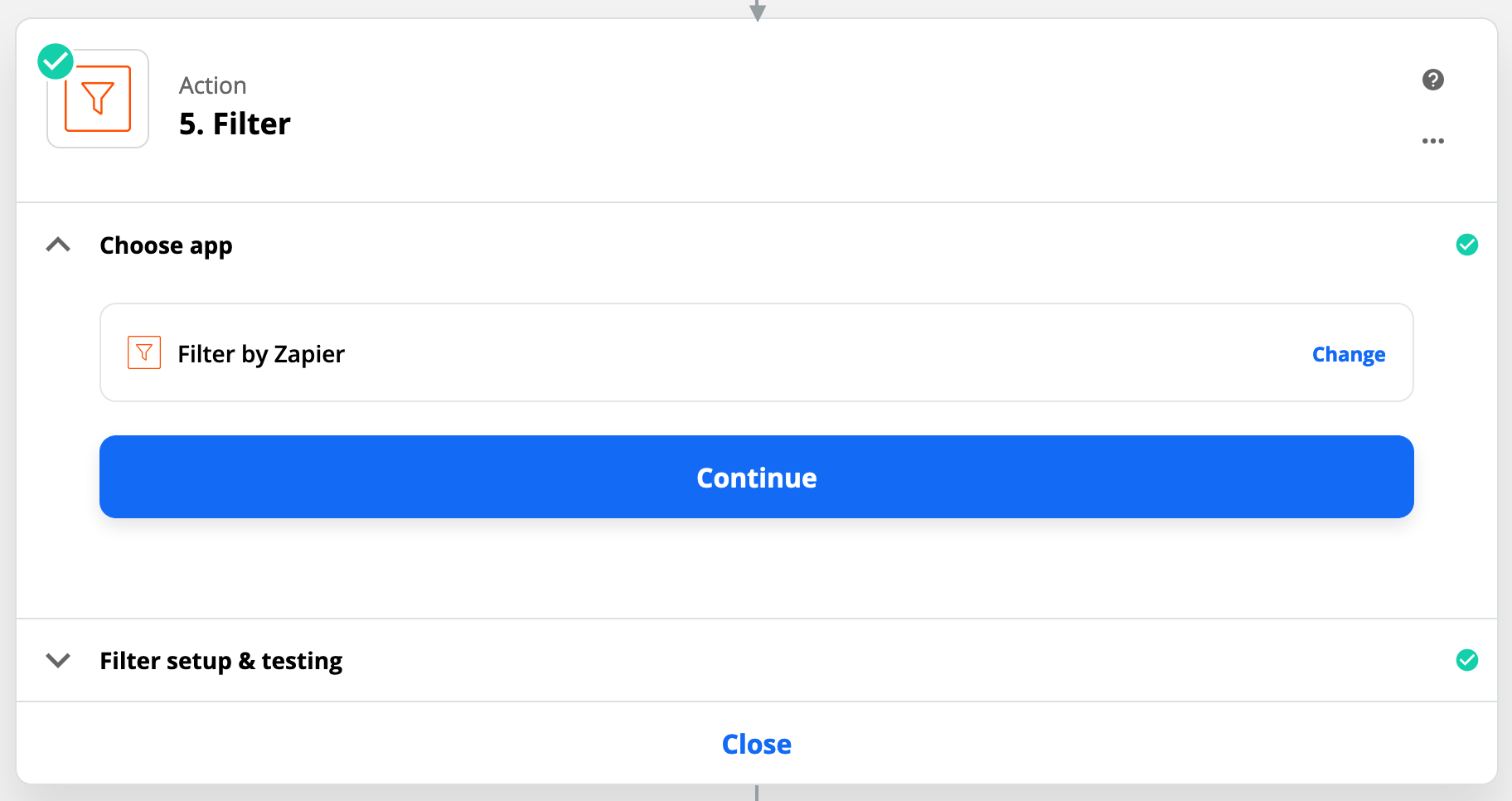
Task: Expand Filter setup & testing with the down chevron
Action: point(58,660)
